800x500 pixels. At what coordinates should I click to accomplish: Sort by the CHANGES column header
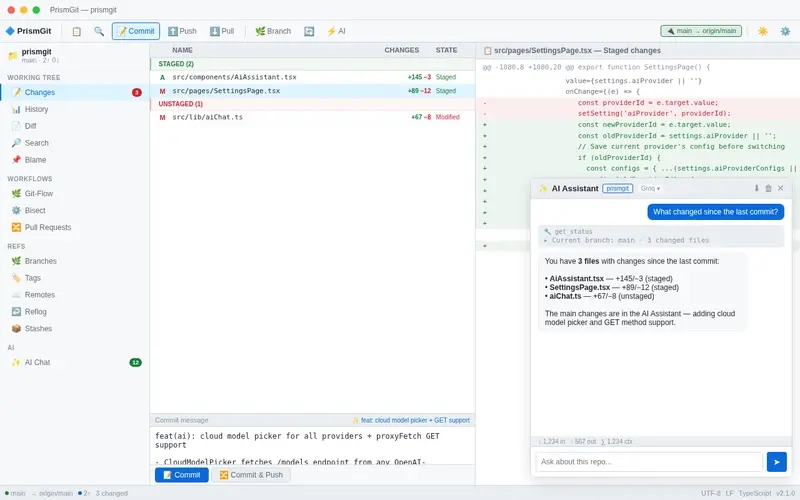click(402, 50)
